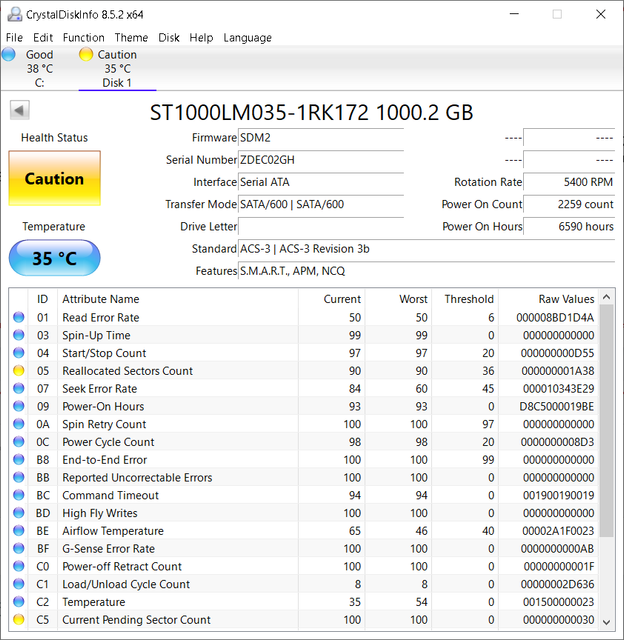Click the Power On Hours 6590 hours field
This screenshot has height=640, width=624.
tap(569, 226)
